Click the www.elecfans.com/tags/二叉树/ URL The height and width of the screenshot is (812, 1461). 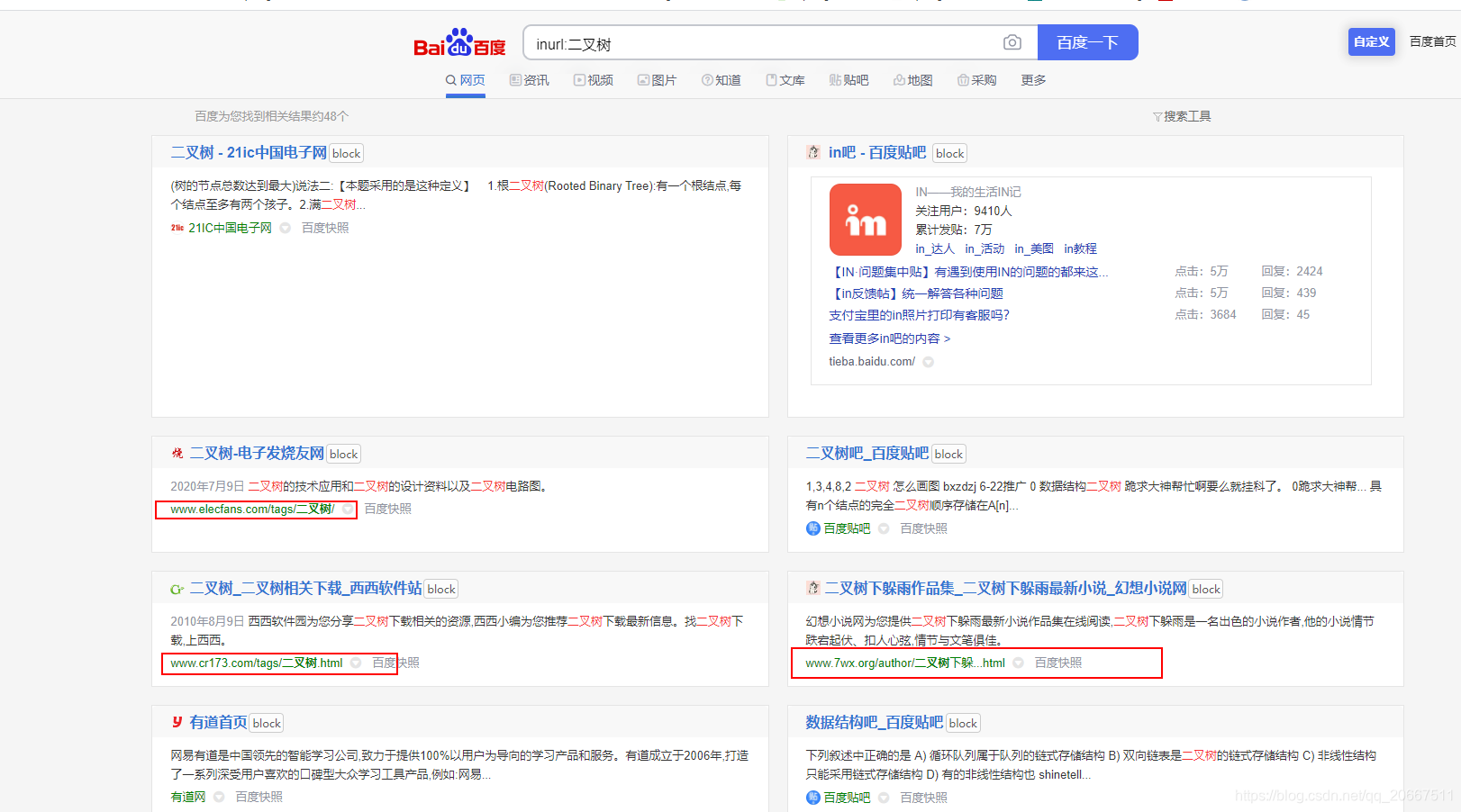pos(252,510)
